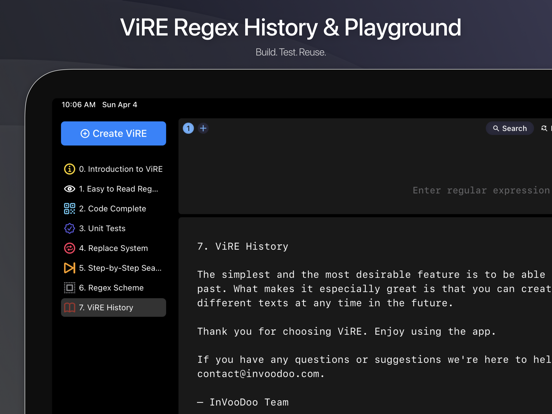Image resolution: width=552 pixels, height=414 pixels.
Task: Open '2. Code Complete' in sidebar
Action: (113, 209)
